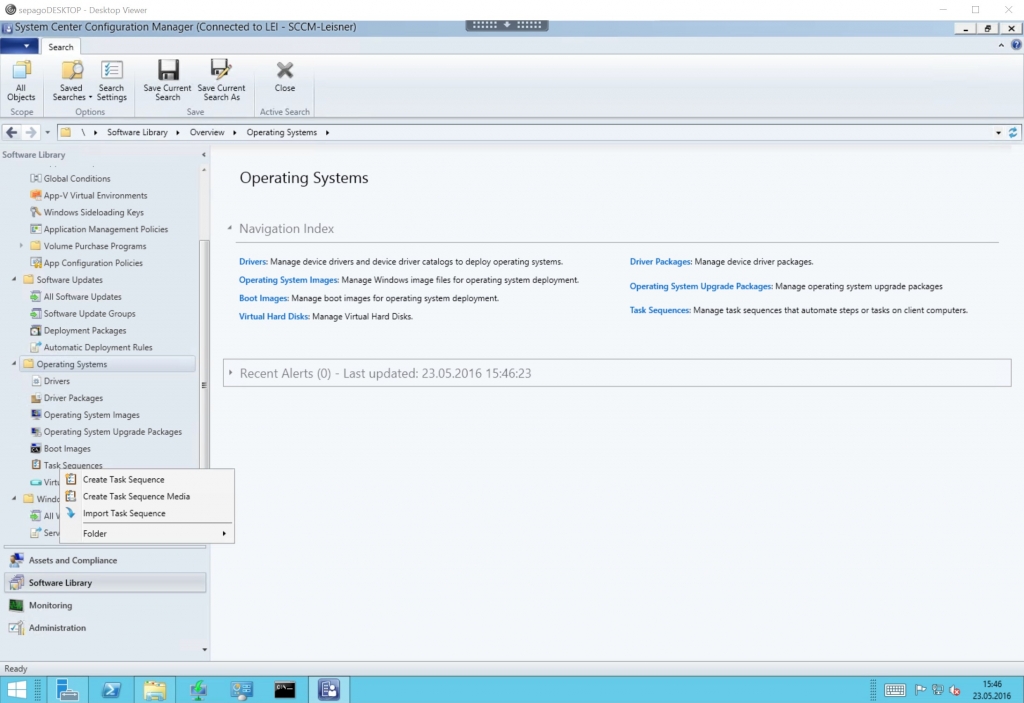Viewport: 1024px width, 703px height.
Task: Open the Driver Packages link
Action: point(660,261)
